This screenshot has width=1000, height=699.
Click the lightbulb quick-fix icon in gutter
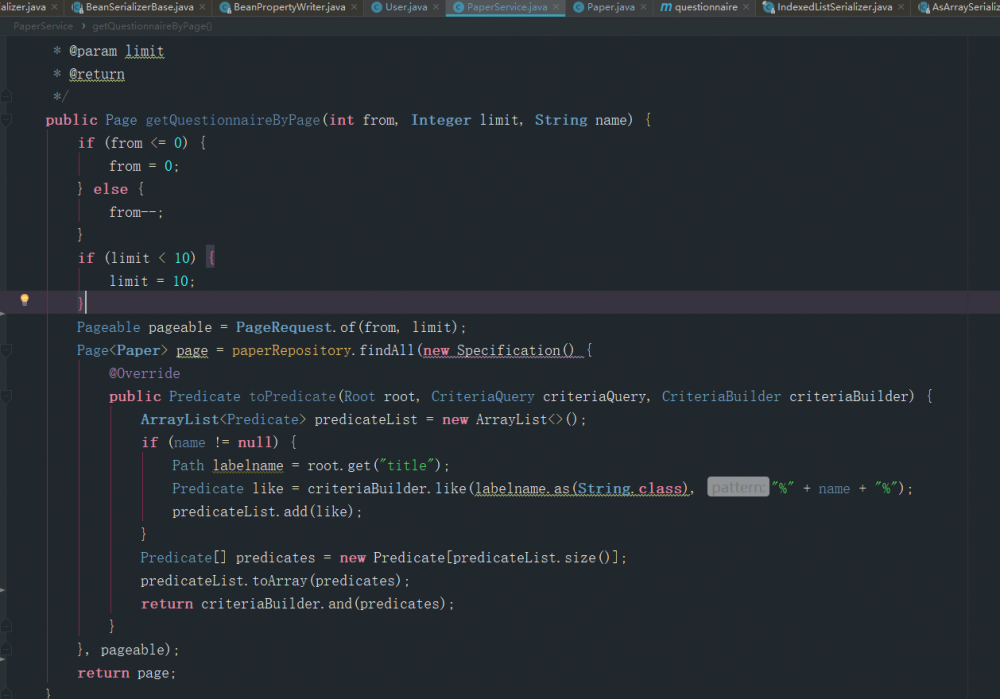(25, 300)
